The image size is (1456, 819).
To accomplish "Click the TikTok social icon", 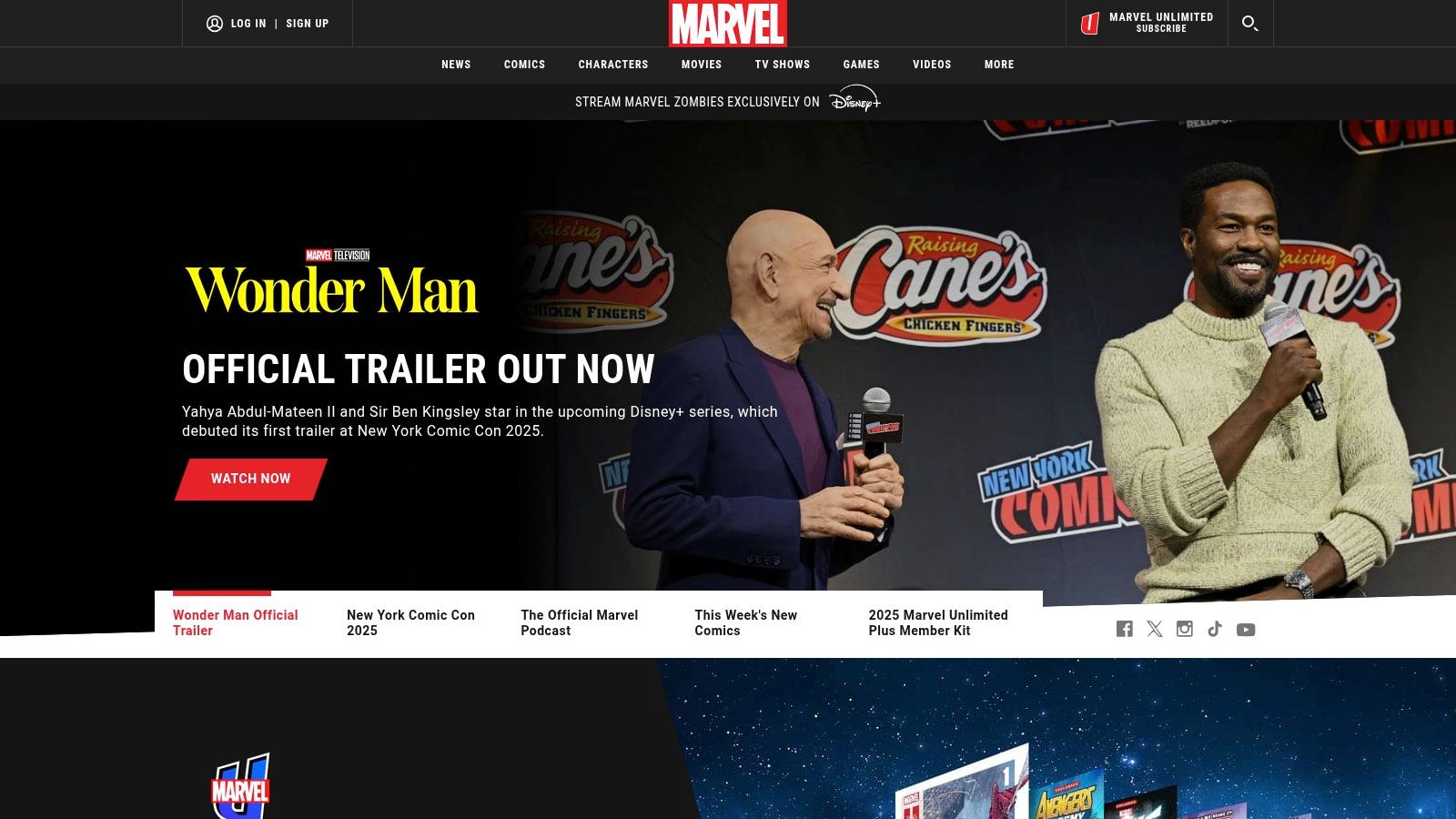I will (1215, 629).
